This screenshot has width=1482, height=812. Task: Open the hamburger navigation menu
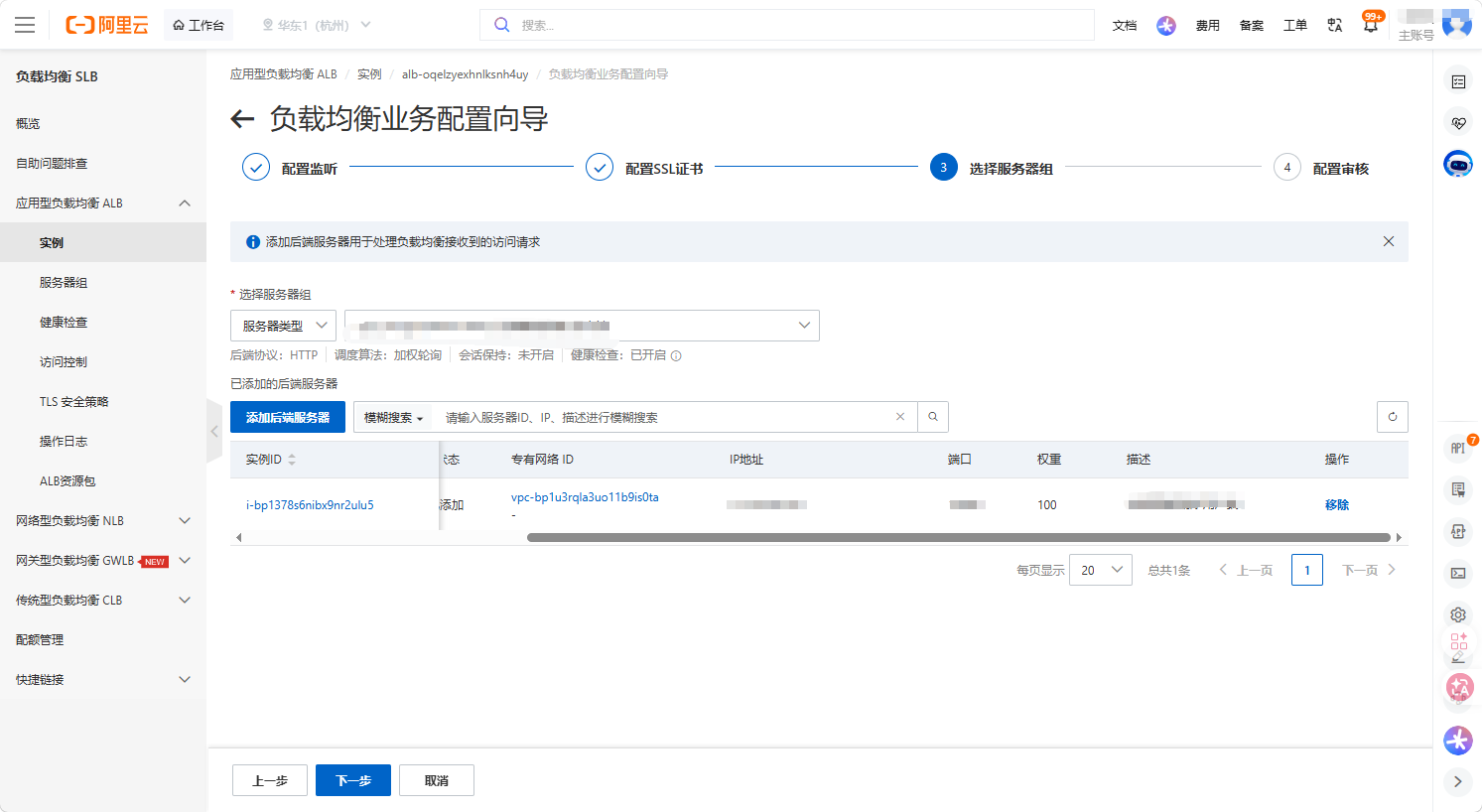point(25,25)
